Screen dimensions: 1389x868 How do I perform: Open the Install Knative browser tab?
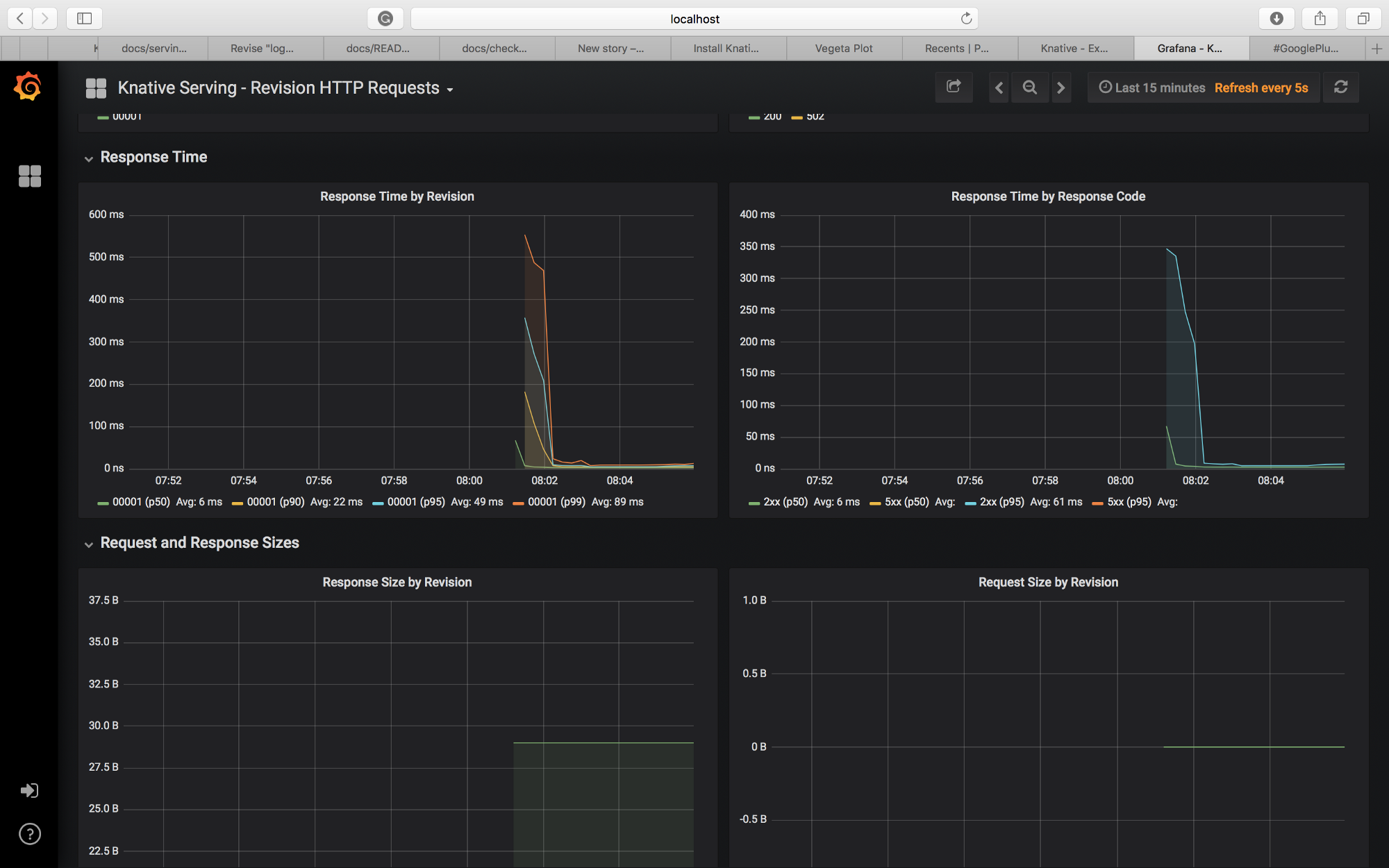[727, 48]
